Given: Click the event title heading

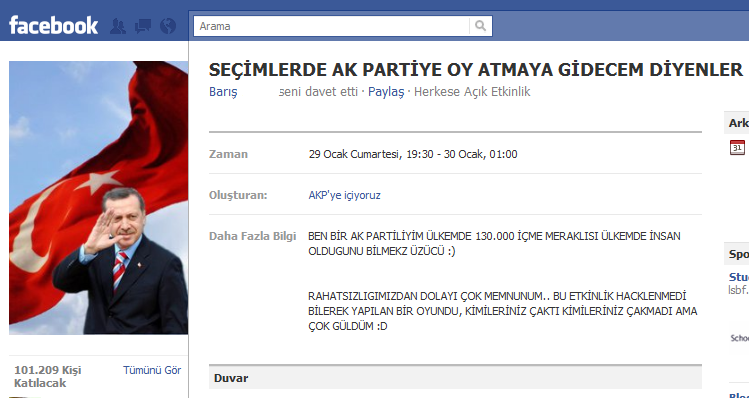Looking at the screenshot, I should click(x=476, y=70).
